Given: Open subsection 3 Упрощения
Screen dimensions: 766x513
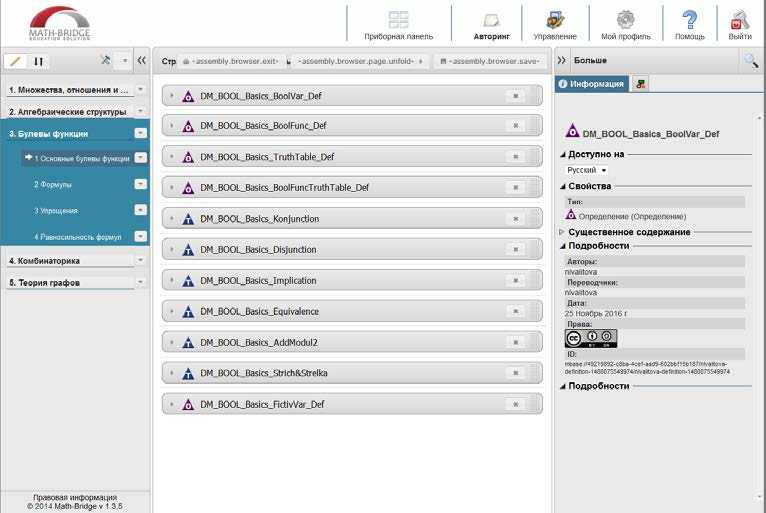Looking at the screenshot, I should point(56,211).
